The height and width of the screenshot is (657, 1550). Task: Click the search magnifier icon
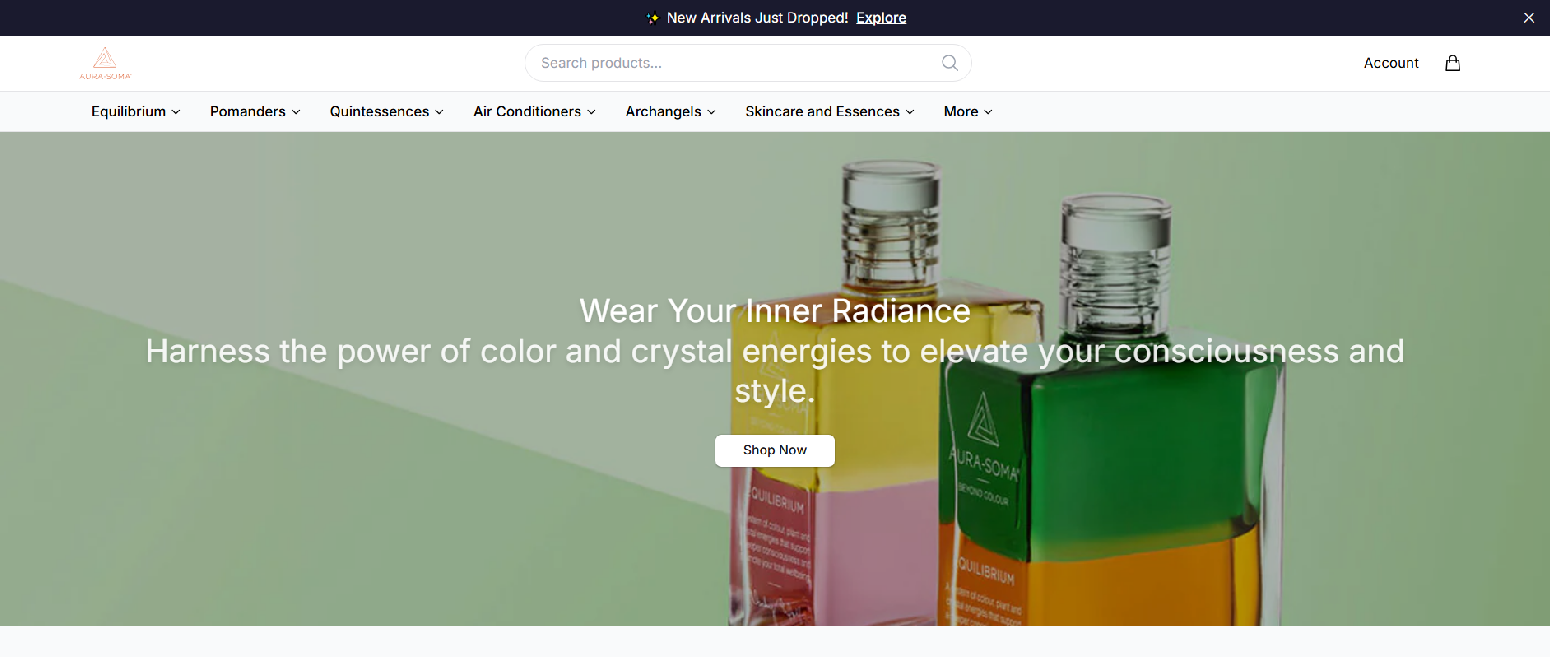pyautogui.click(x=950, y=63)
